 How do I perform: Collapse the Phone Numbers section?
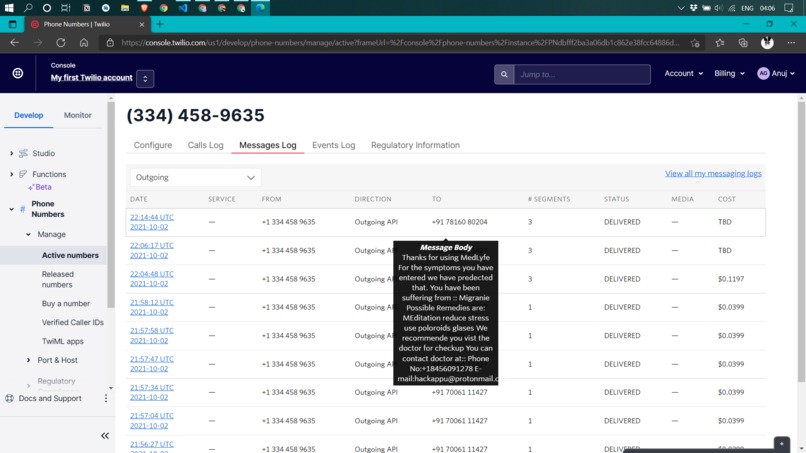pos(11,209)
